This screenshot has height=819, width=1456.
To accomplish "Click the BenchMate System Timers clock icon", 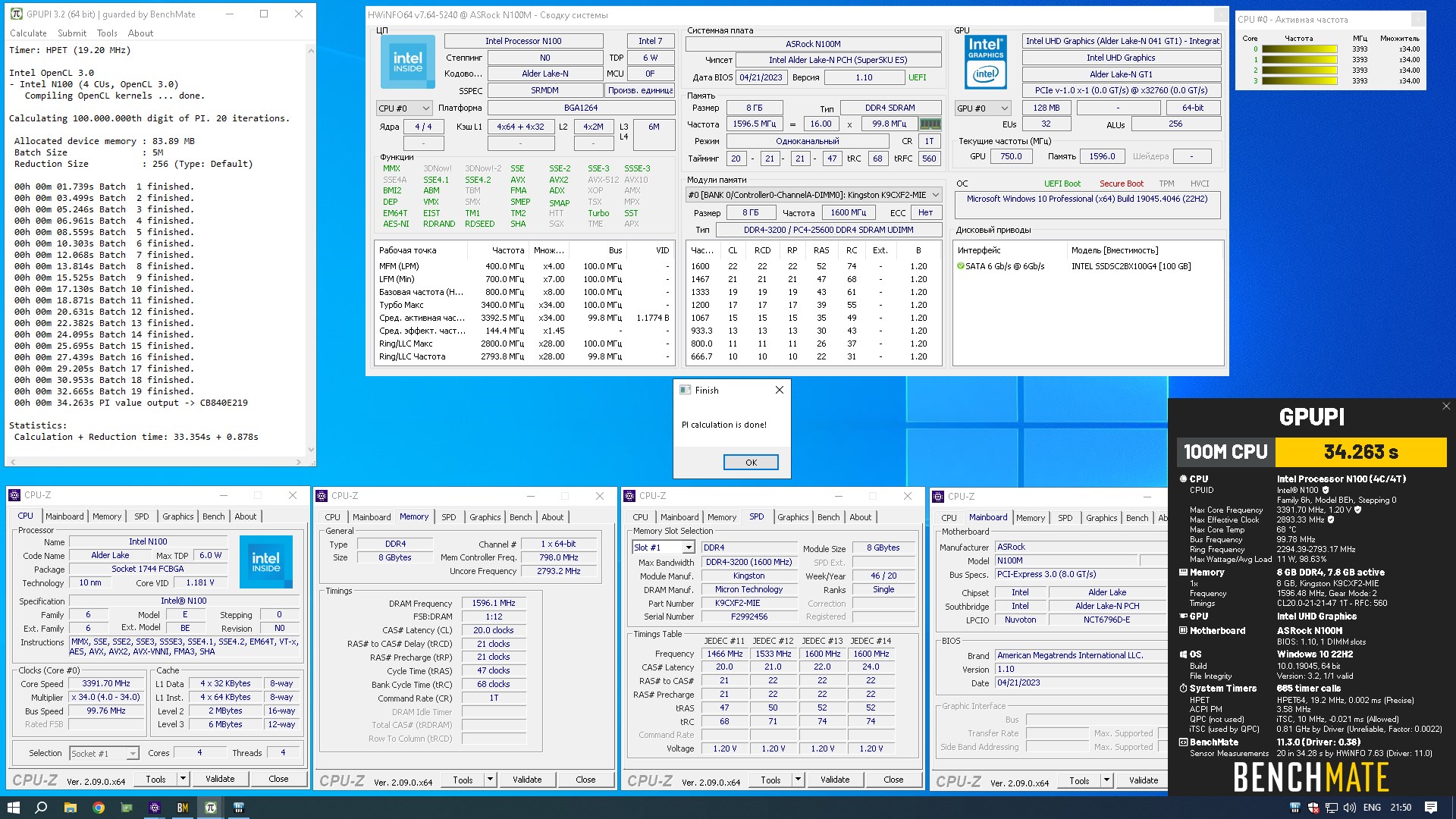I will click(1183, 689).
